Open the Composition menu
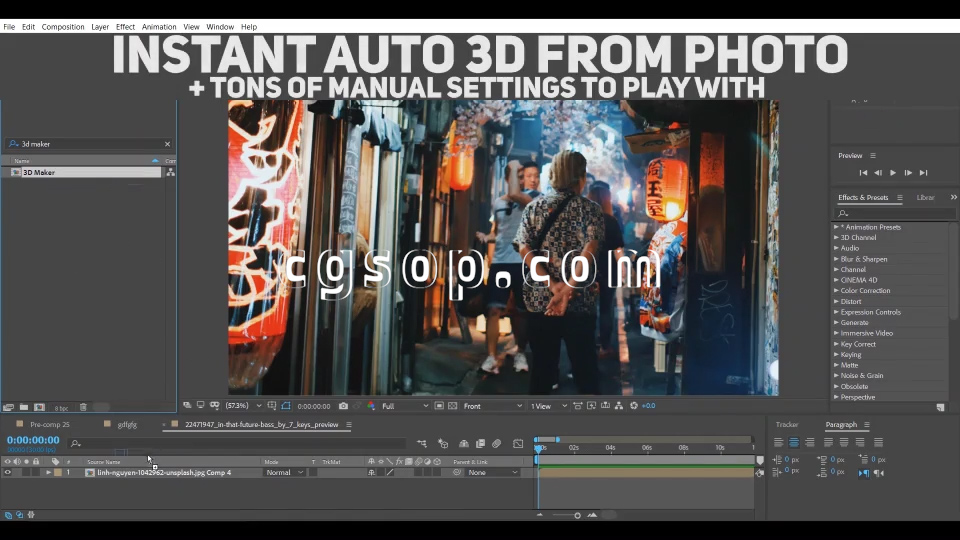Viewport: 960px width, 540px height. pos(63,27)
